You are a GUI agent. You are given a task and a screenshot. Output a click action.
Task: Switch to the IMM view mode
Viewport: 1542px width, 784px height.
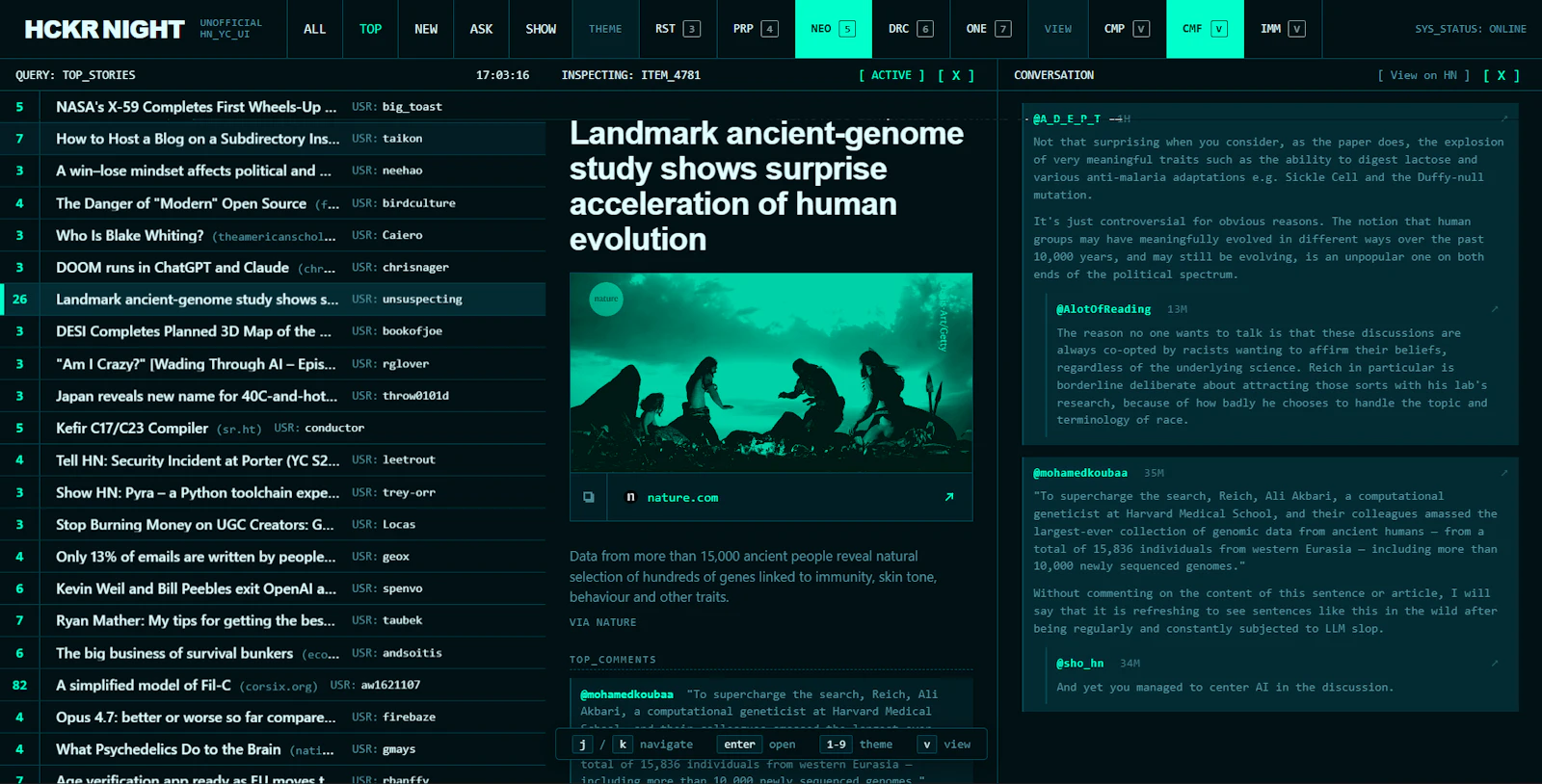[1283, 29]
